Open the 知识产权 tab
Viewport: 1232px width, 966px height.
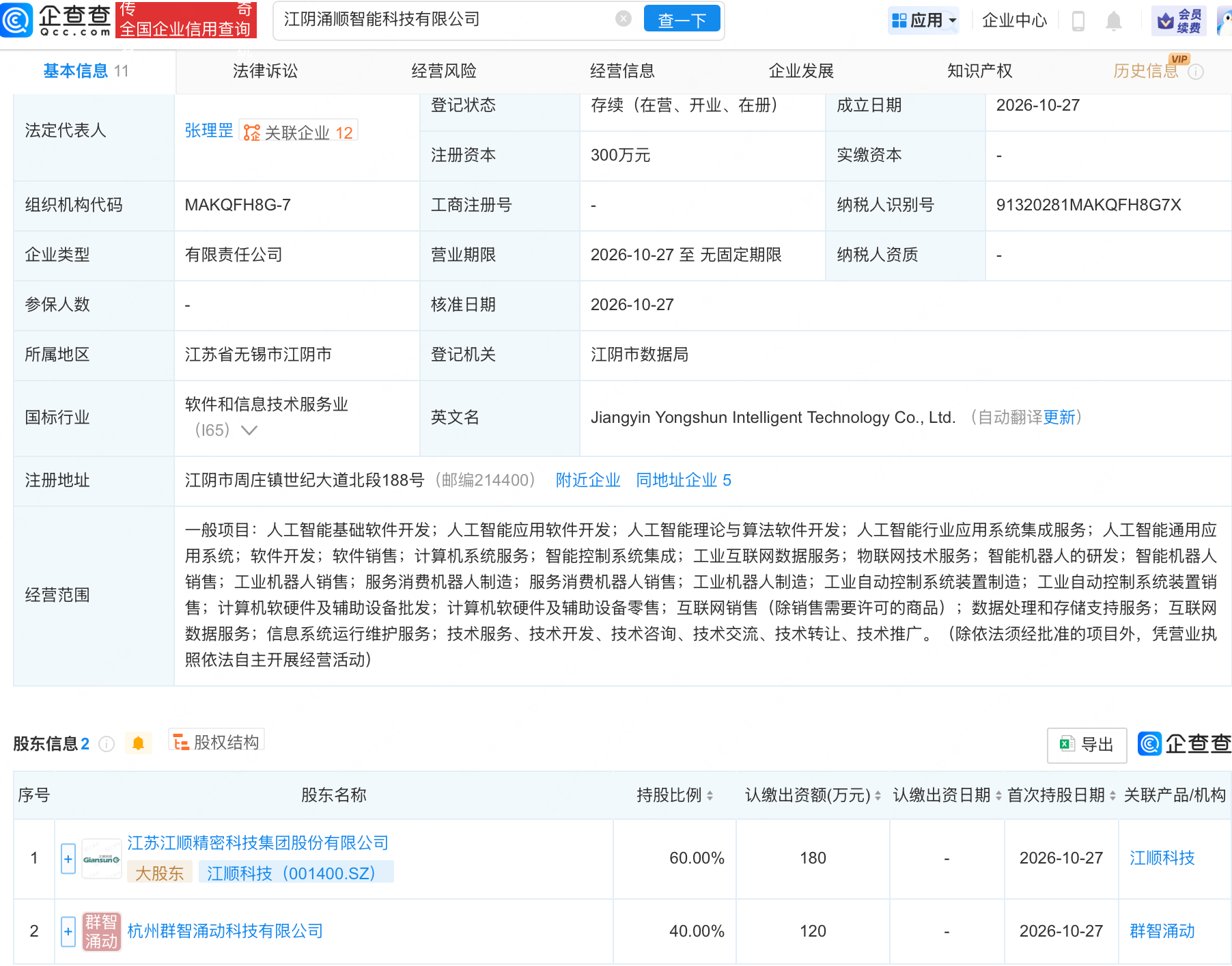tap(979, 71)
